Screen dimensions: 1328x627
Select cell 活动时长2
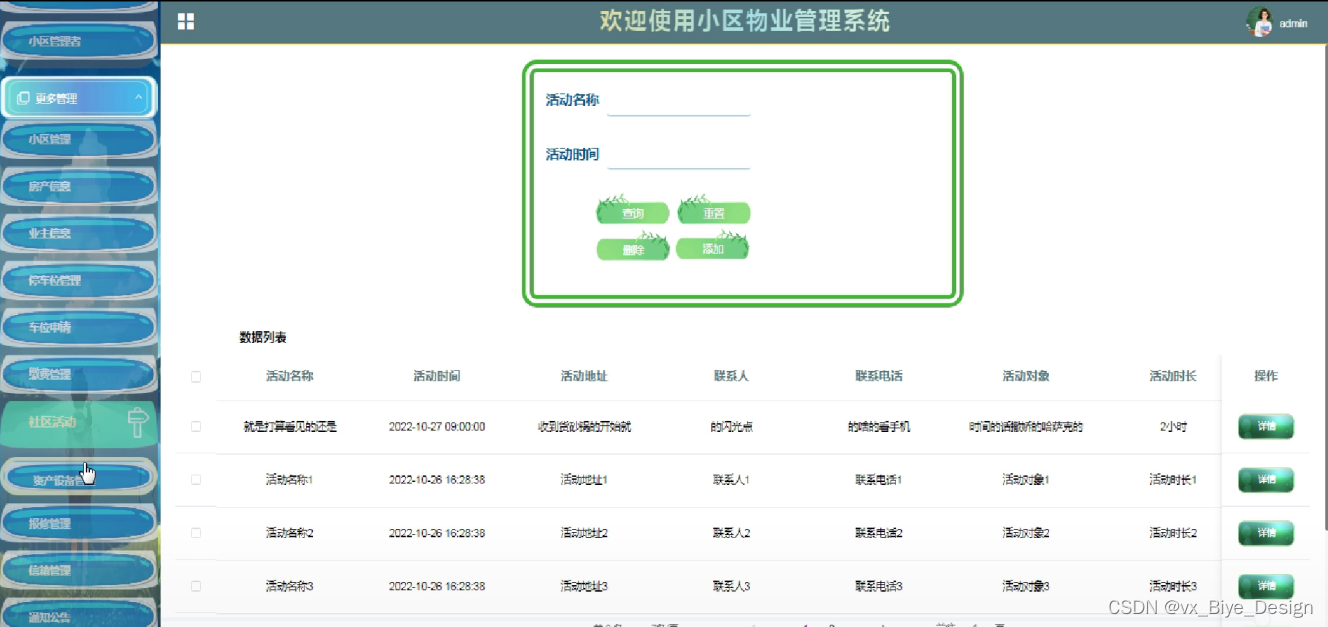click(1173, 533)
